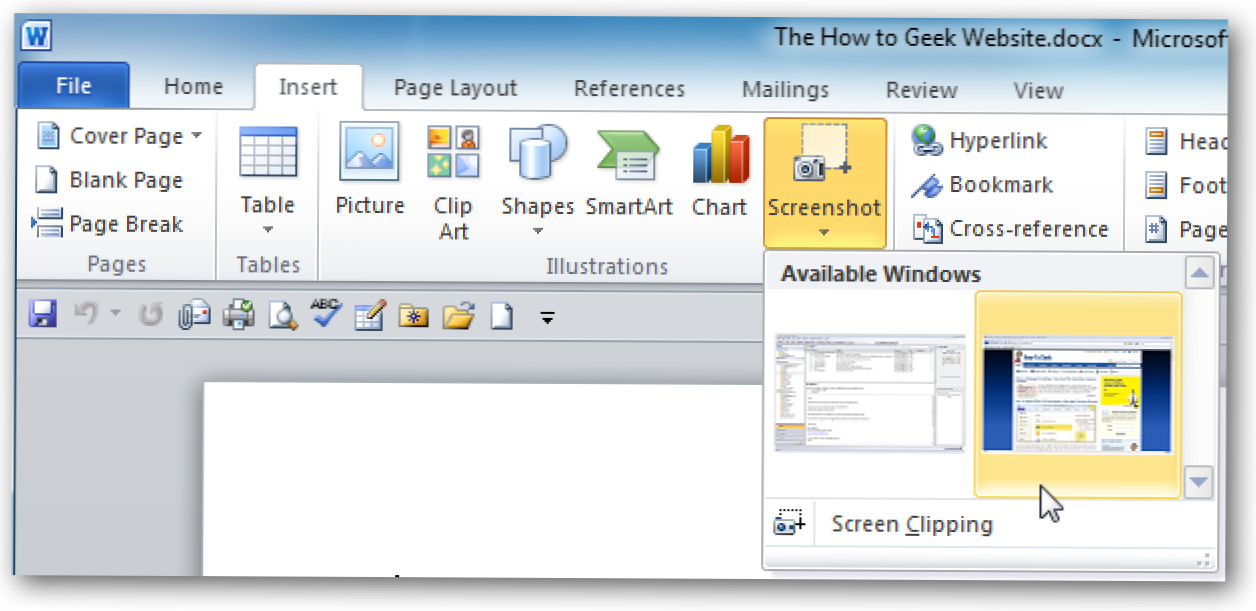Open the Shapes gallery

(x=537, y=182)
